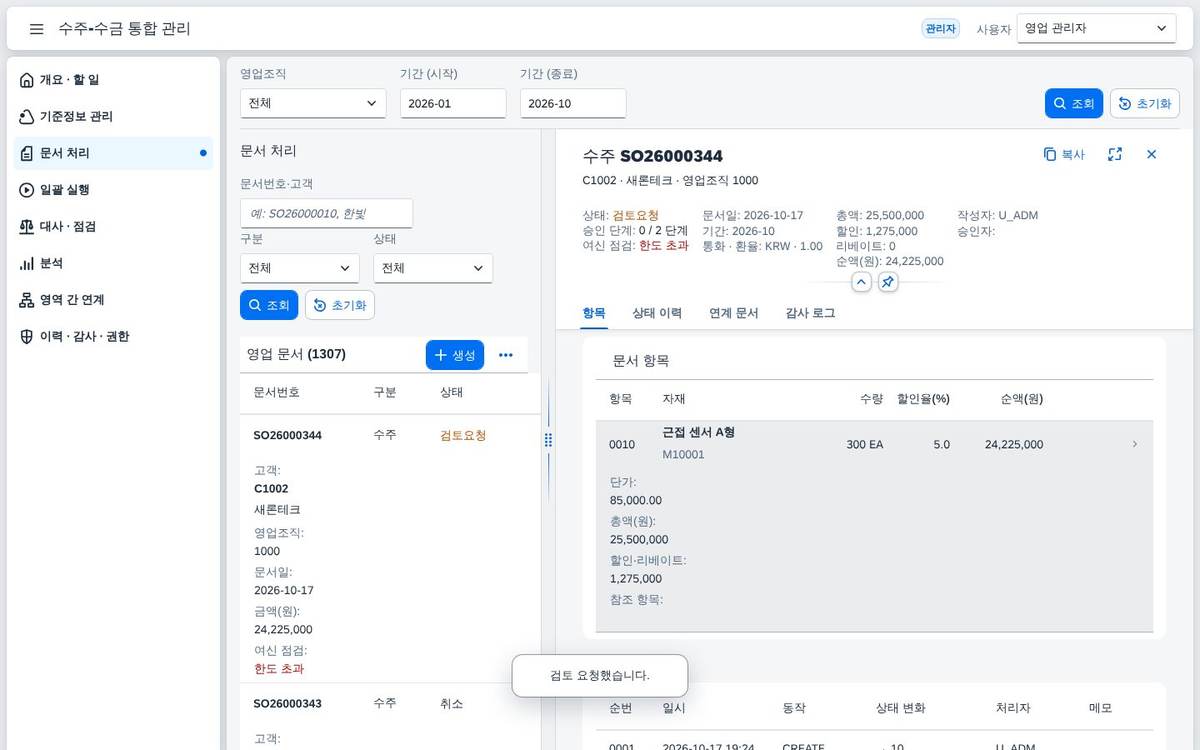This screenshot has width=1200, height=750.
Task: Enter full screen for document detail
Action: 1115,154
